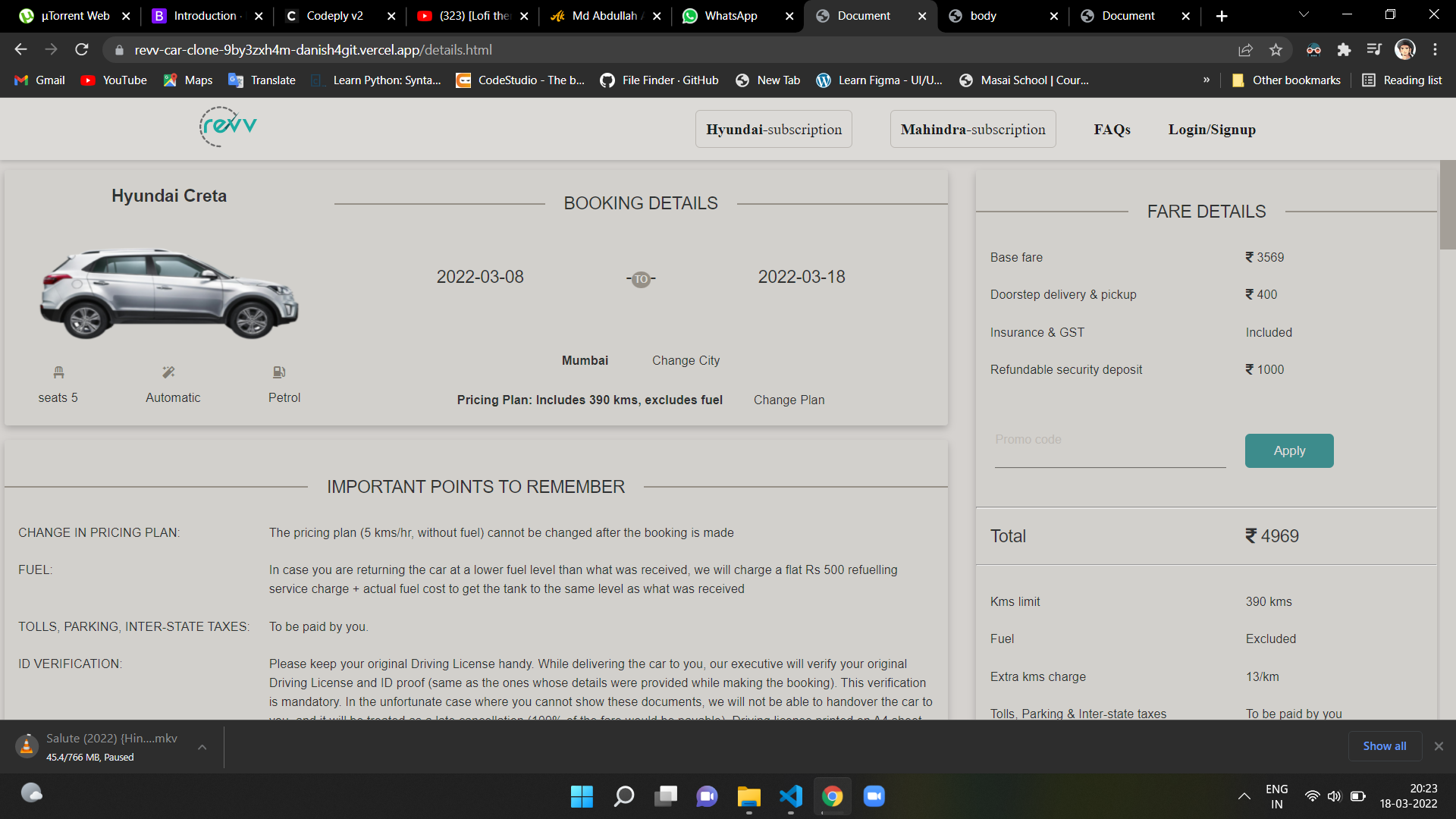The image size is (1456, 819).
Task: Click the Revv logo
Action: pos(228,127)
